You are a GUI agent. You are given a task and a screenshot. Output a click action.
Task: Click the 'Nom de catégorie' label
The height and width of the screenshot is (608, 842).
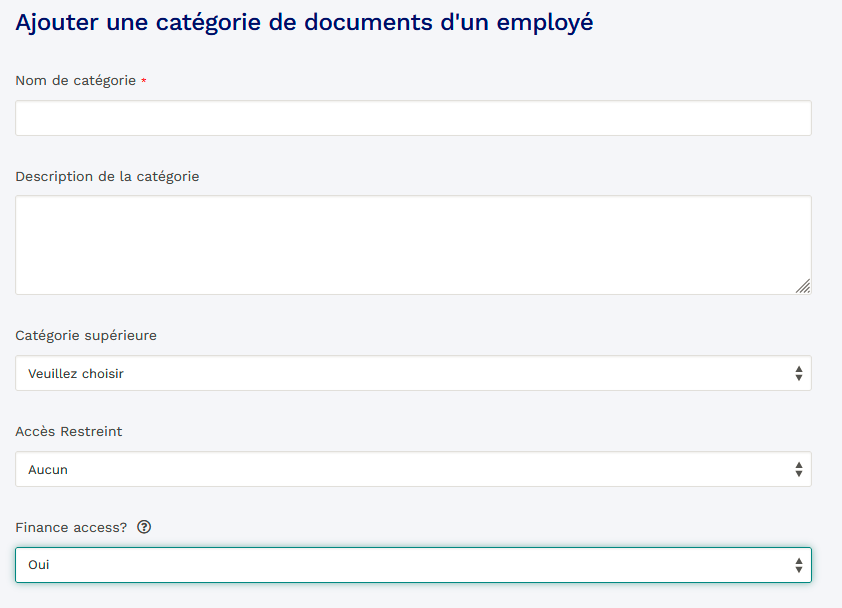pos(75,80)
